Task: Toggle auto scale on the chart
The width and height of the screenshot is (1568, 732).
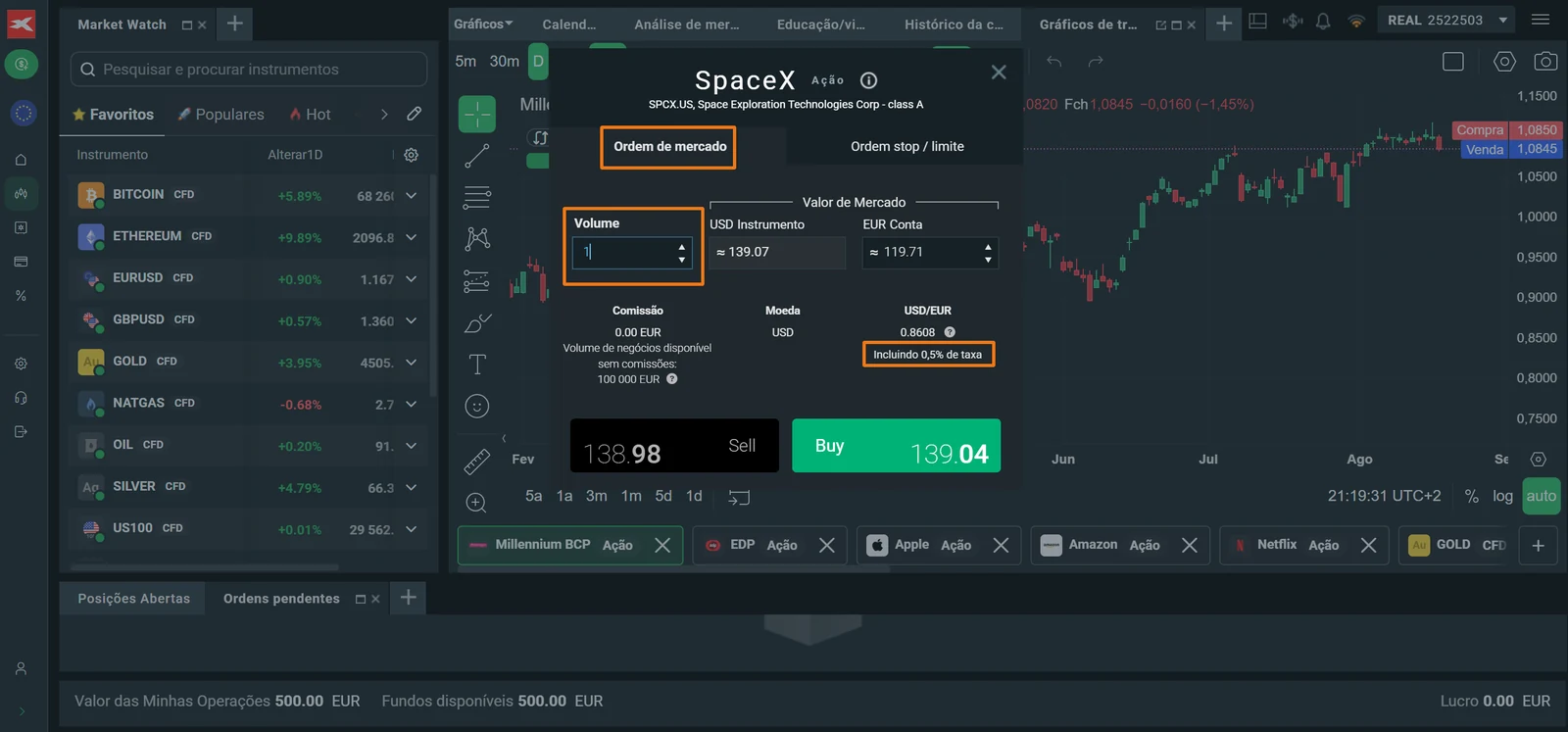Action: pos(1541,497)
